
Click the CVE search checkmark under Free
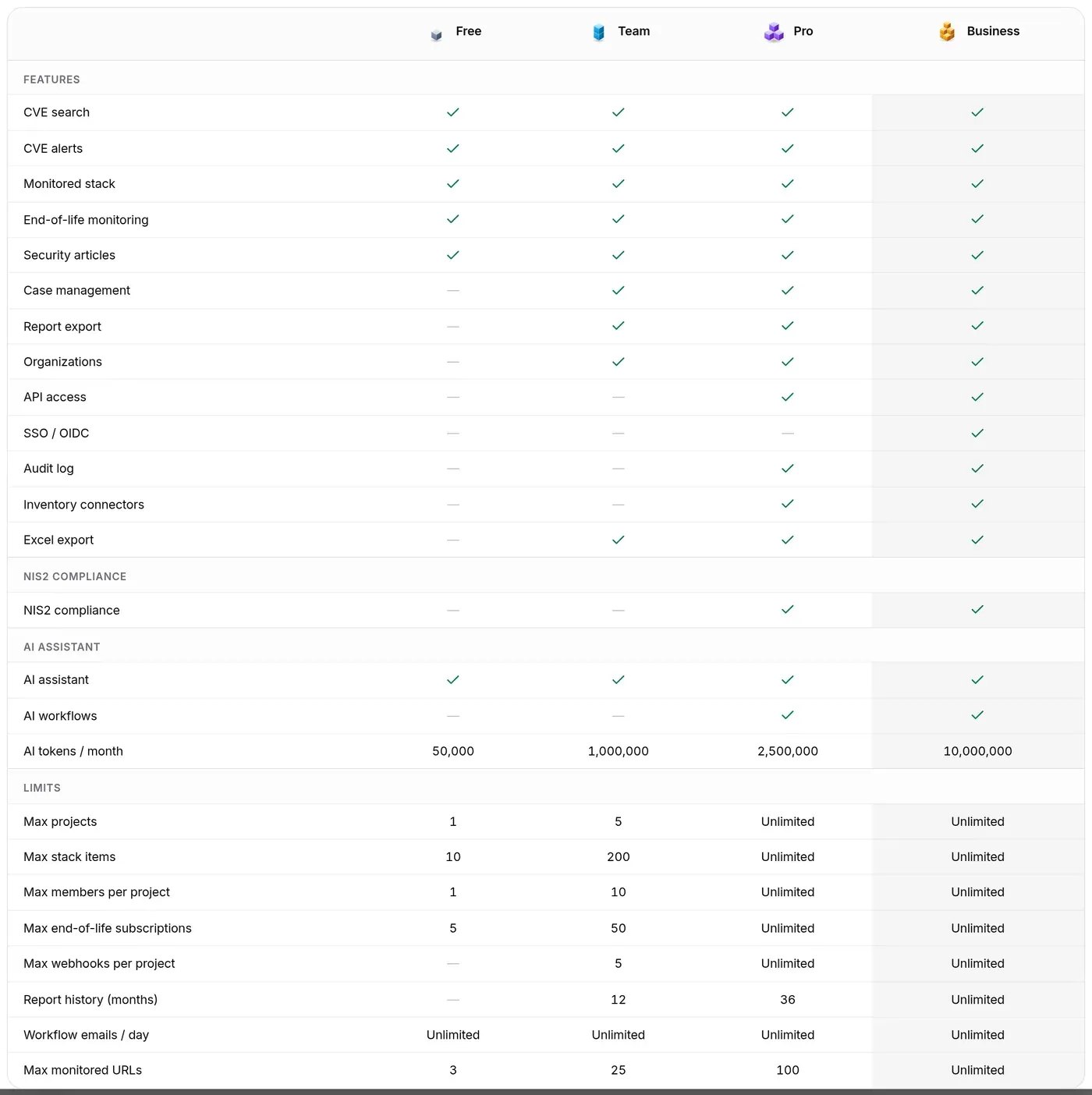point(453,112)
